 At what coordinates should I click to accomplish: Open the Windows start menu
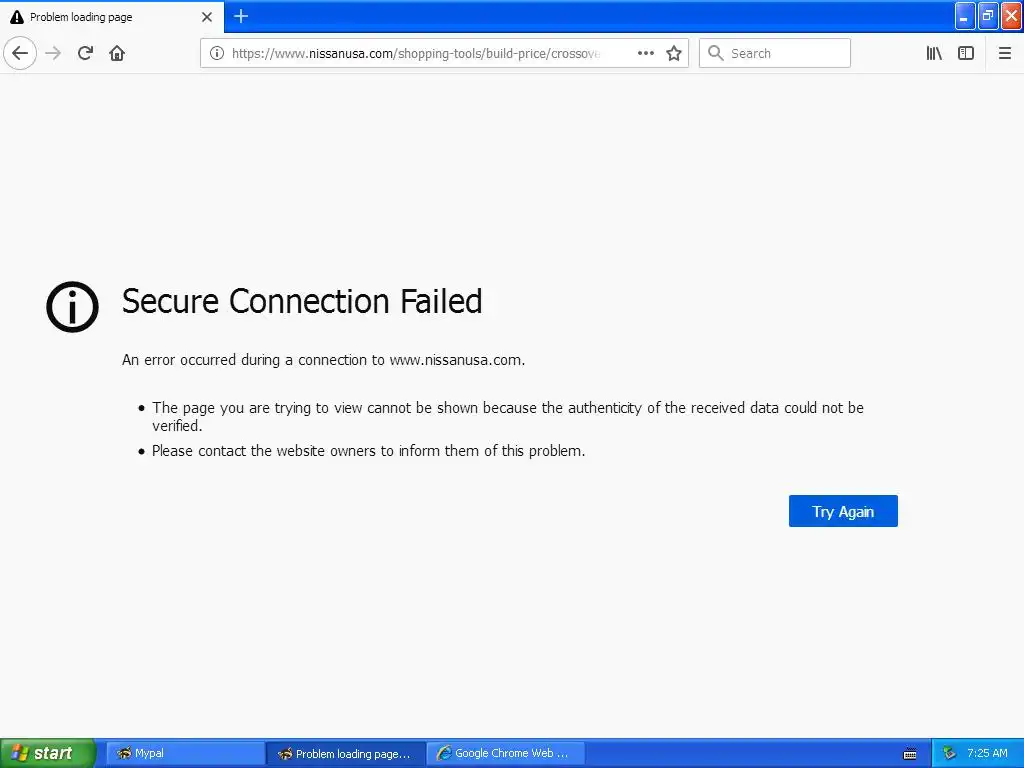[x=47, y=753]
